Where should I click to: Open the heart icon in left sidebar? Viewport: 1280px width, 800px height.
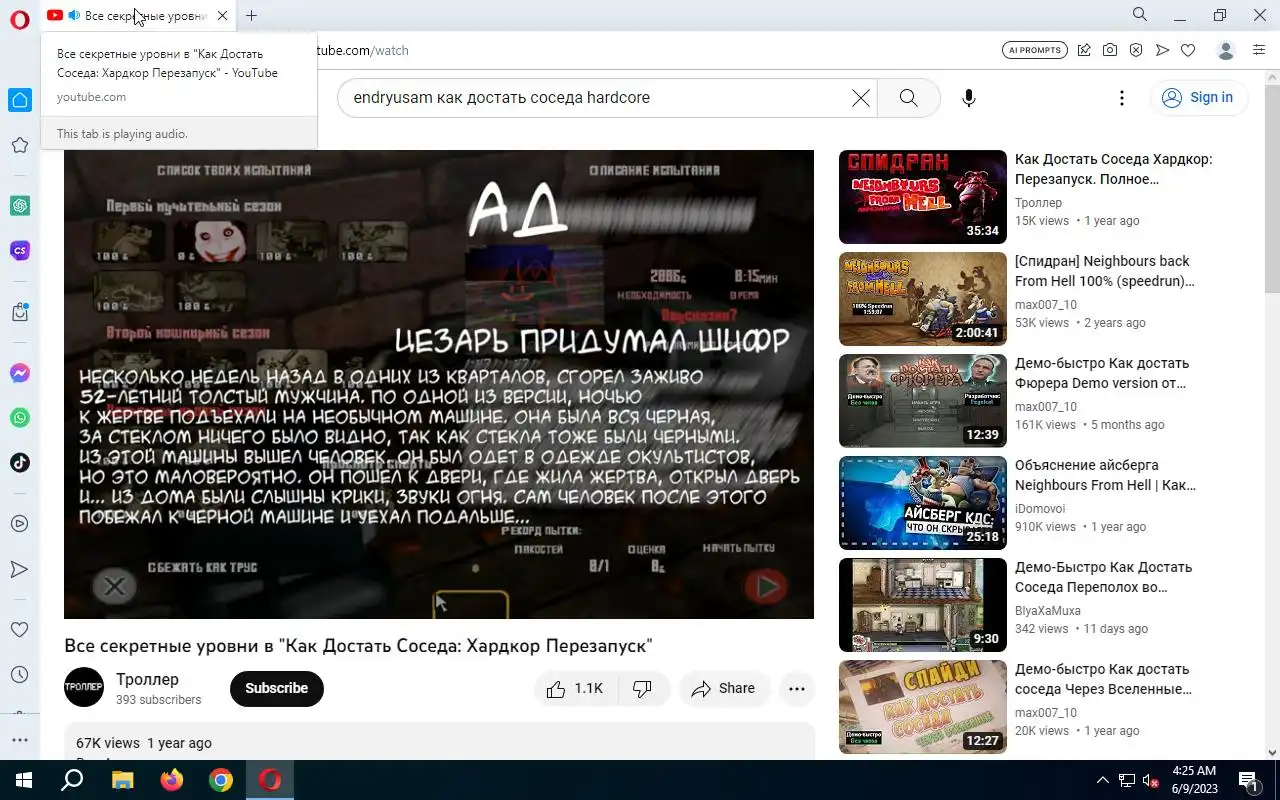coord(19,630)
